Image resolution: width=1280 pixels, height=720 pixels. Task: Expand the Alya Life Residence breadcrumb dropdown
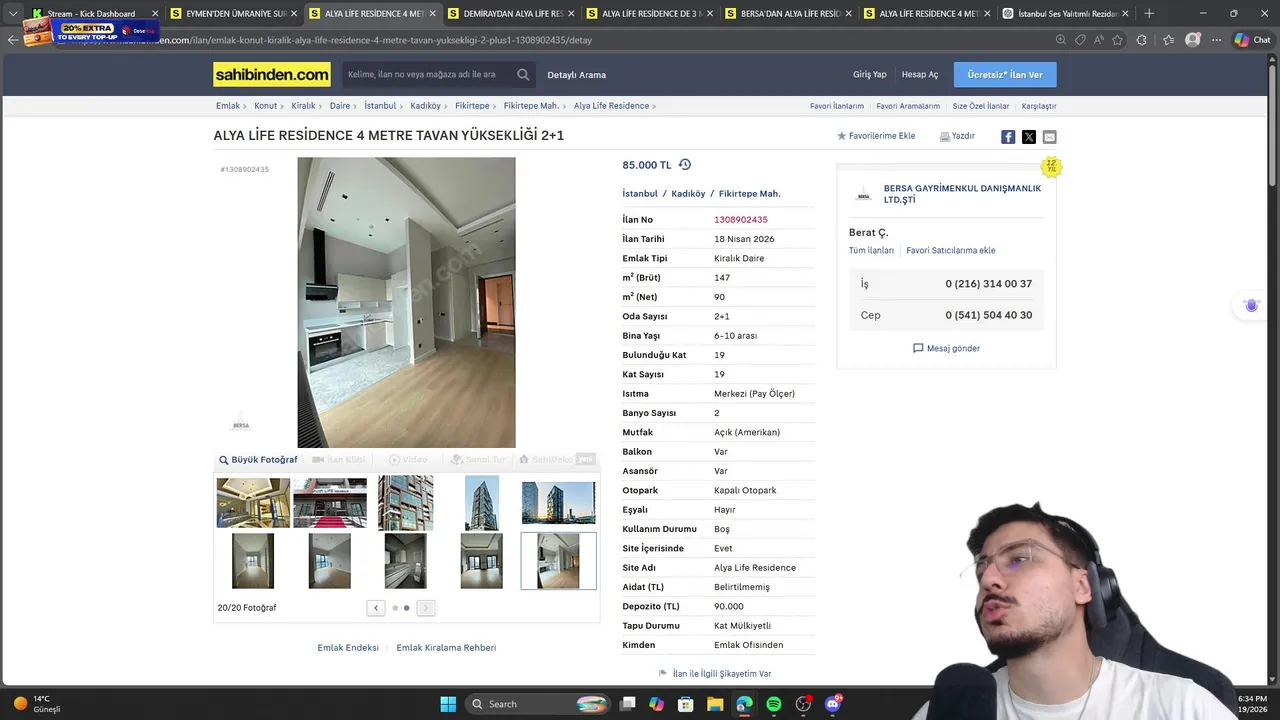click(x=654, y=106)
